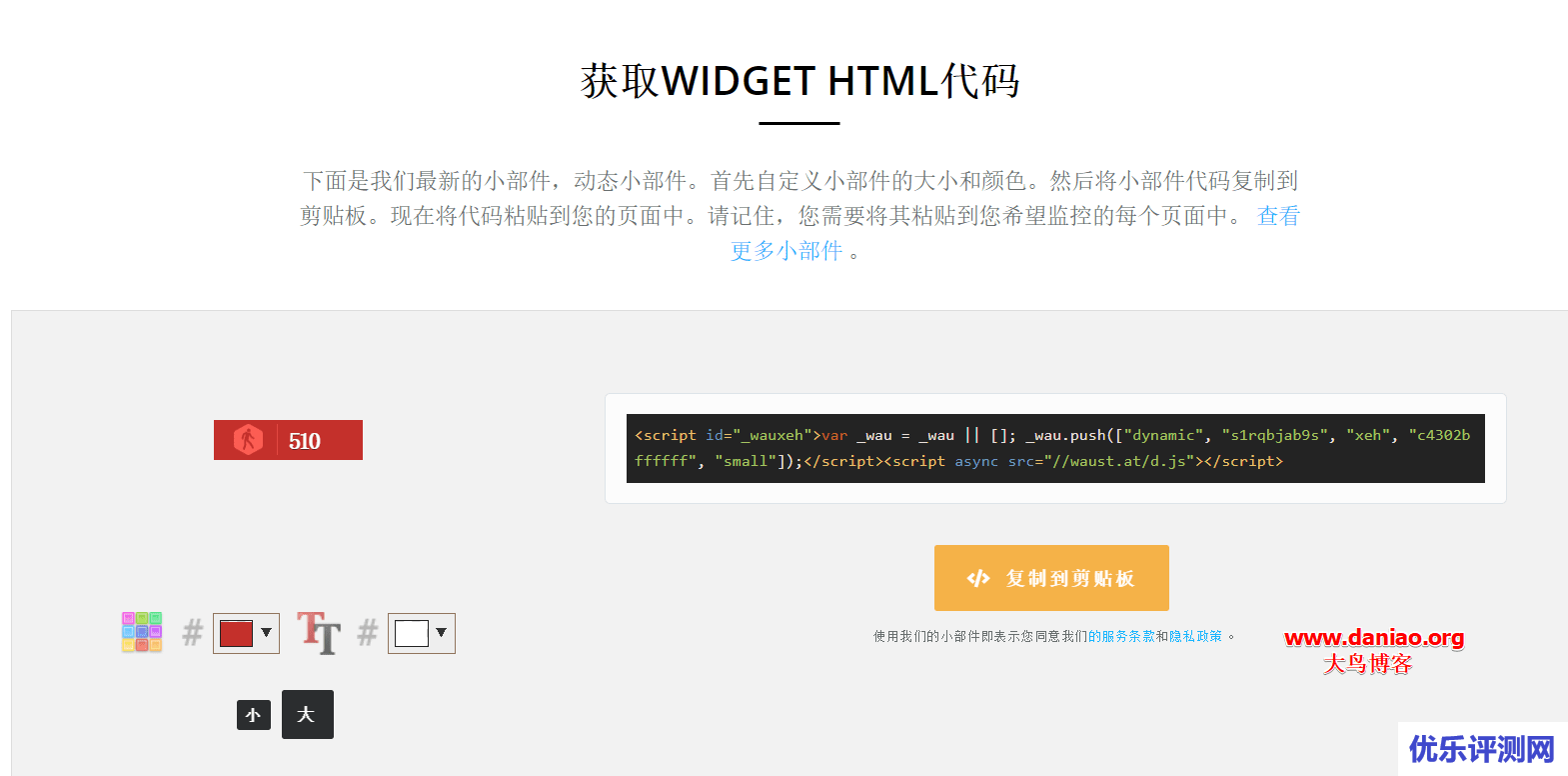Pick the red background color swatch
Viewport: 1568px width, 776px height.
tap(236, 633)
